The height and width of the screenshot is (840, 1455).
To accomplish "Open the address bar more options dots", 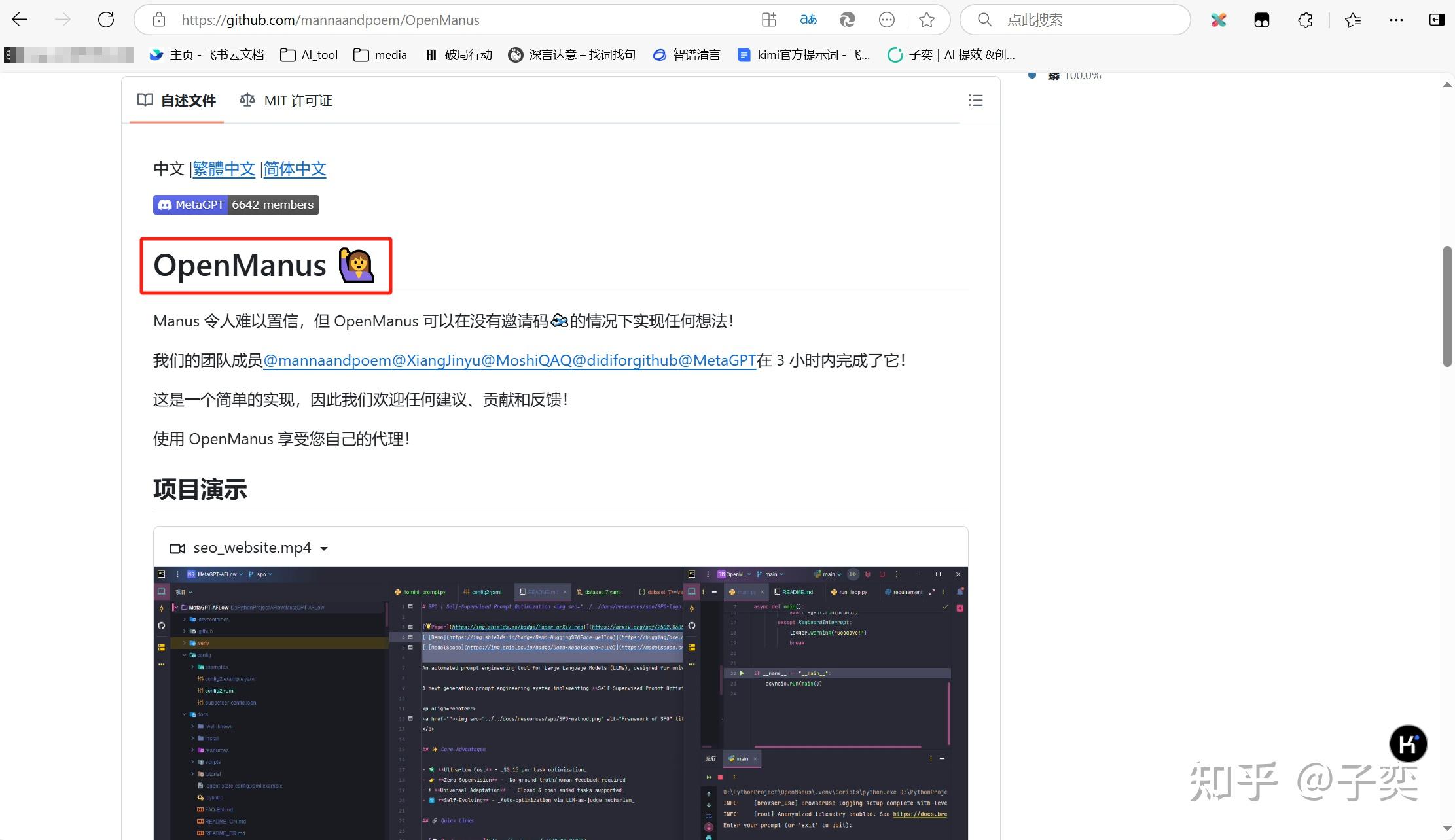I will point(887,20).
